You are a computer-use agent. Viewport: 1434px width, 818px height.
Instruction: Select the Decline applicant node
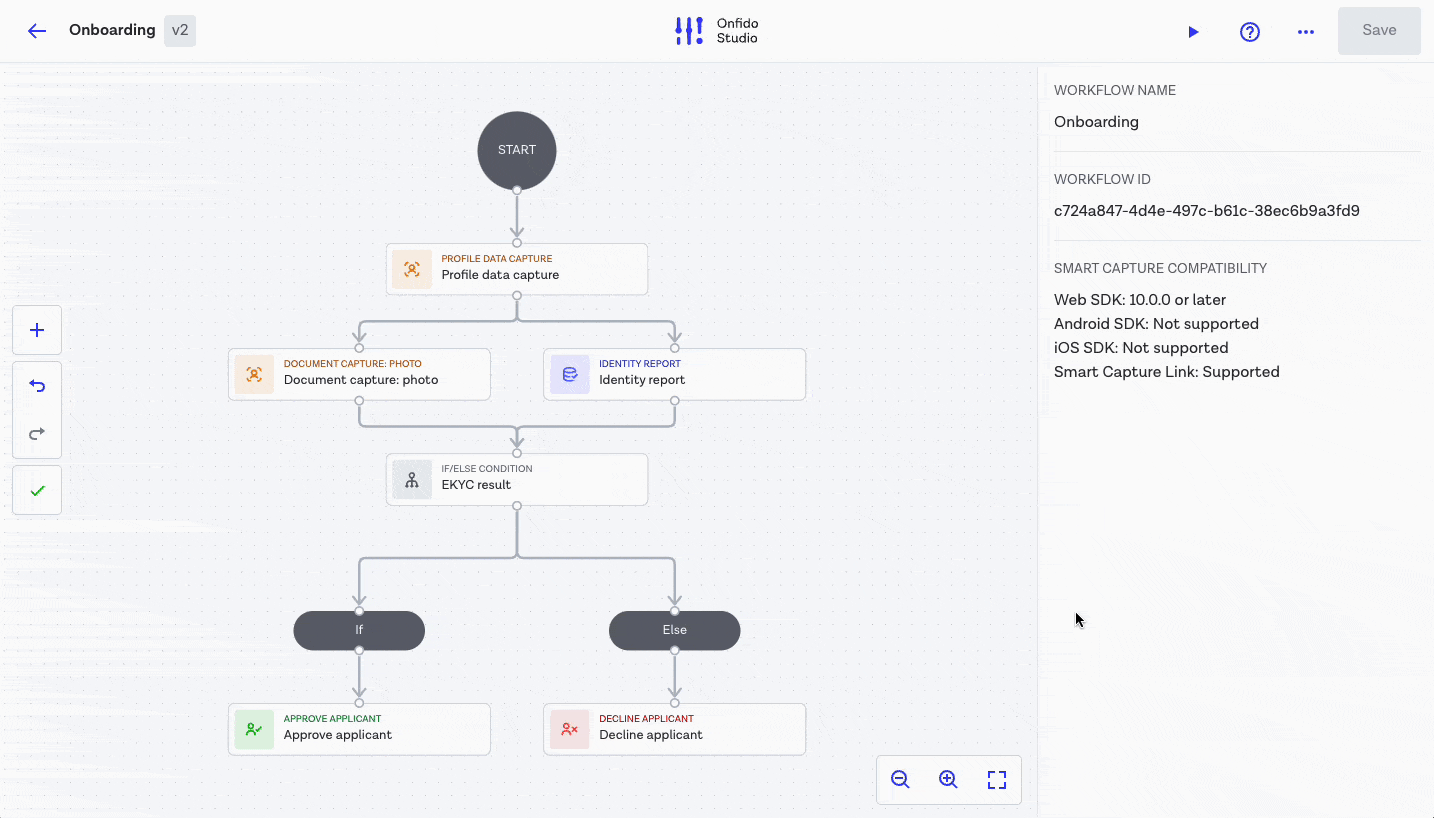[x=674, y=729]
